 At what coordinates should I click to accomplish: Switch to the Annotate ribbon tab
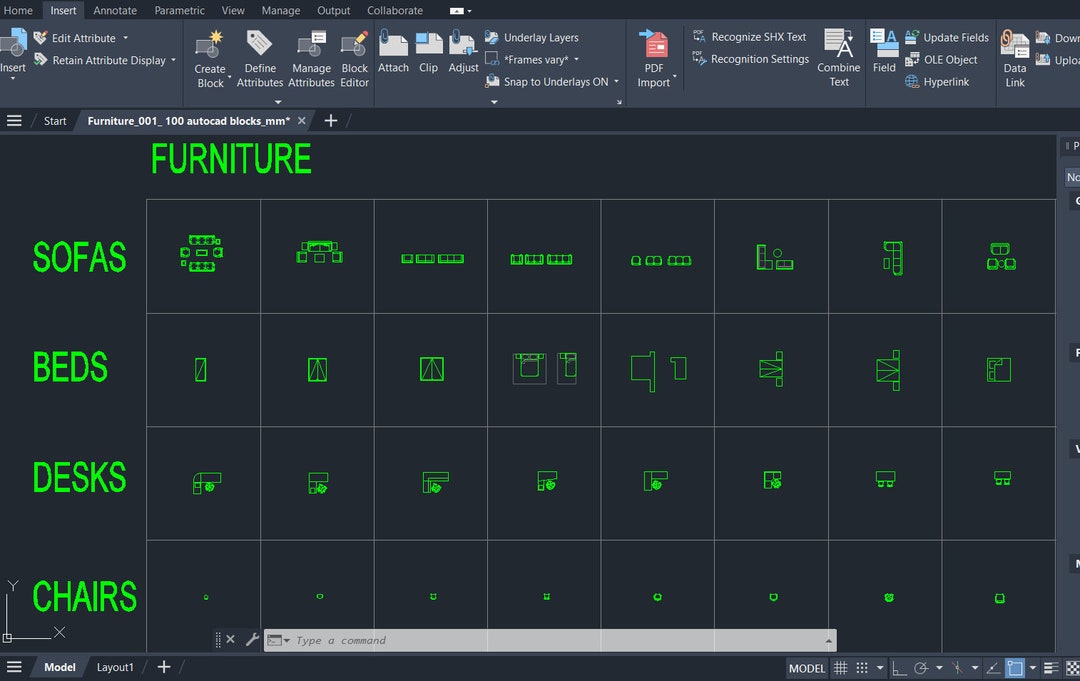pos(114,10)
